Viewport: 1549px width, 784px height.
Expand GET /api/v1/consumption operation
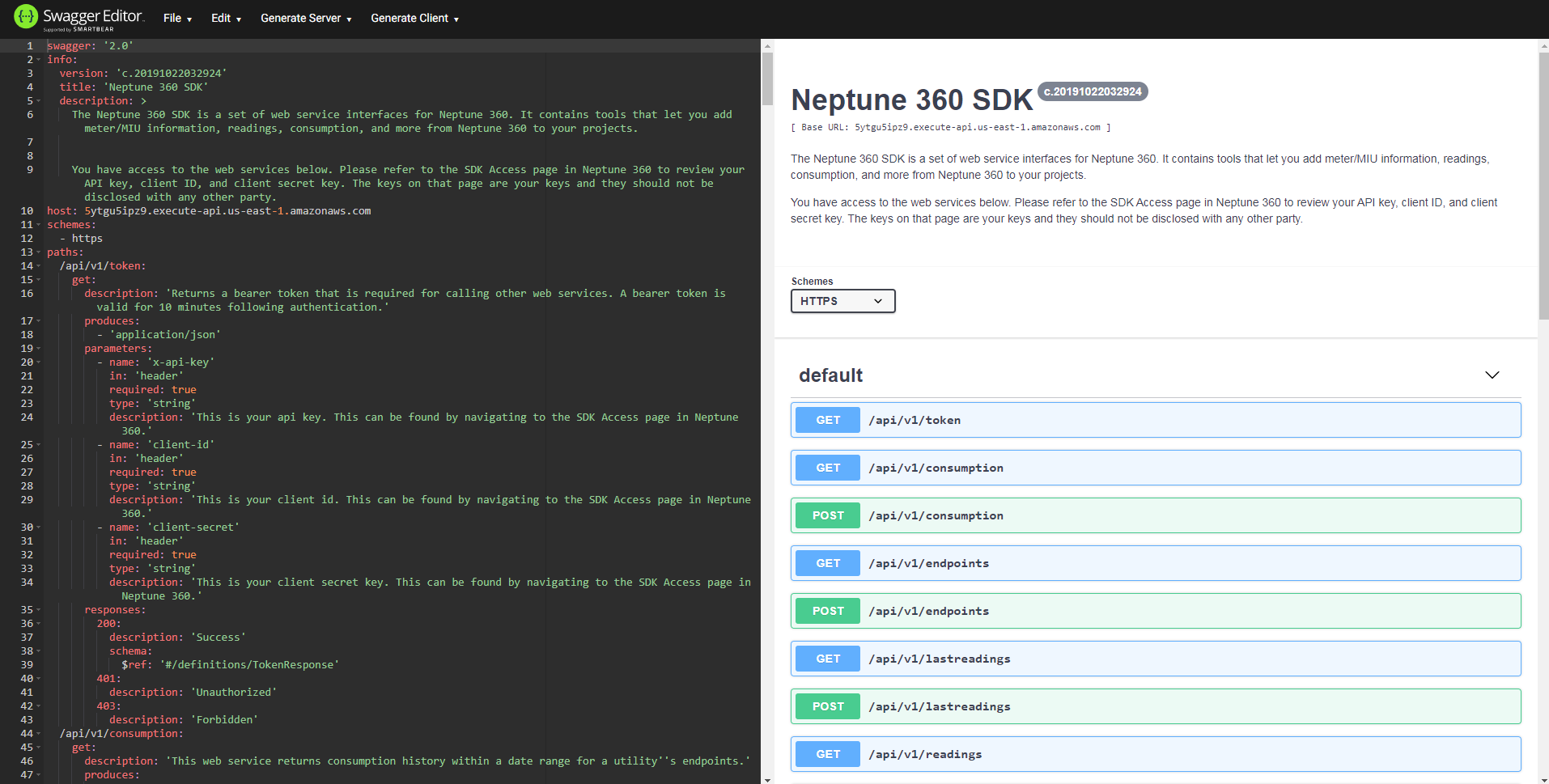point(1156,468)
